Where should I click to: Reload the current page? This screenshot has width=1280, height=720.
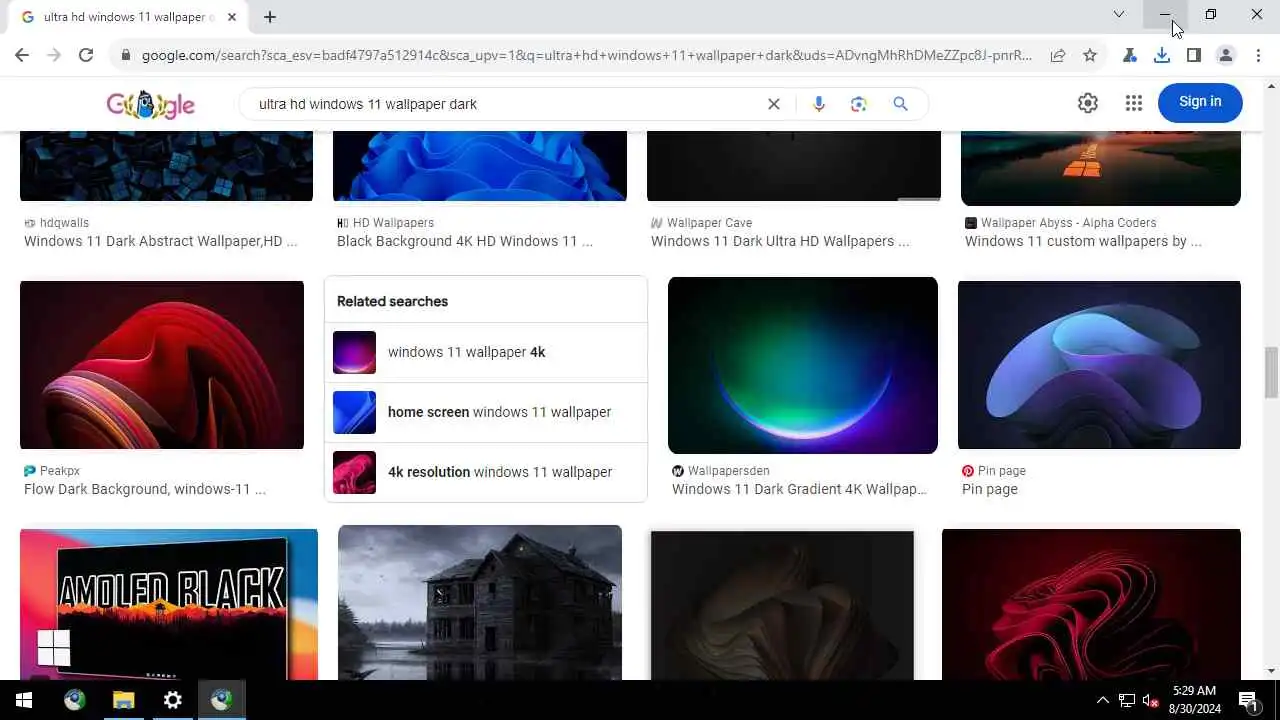pos(86,56)
